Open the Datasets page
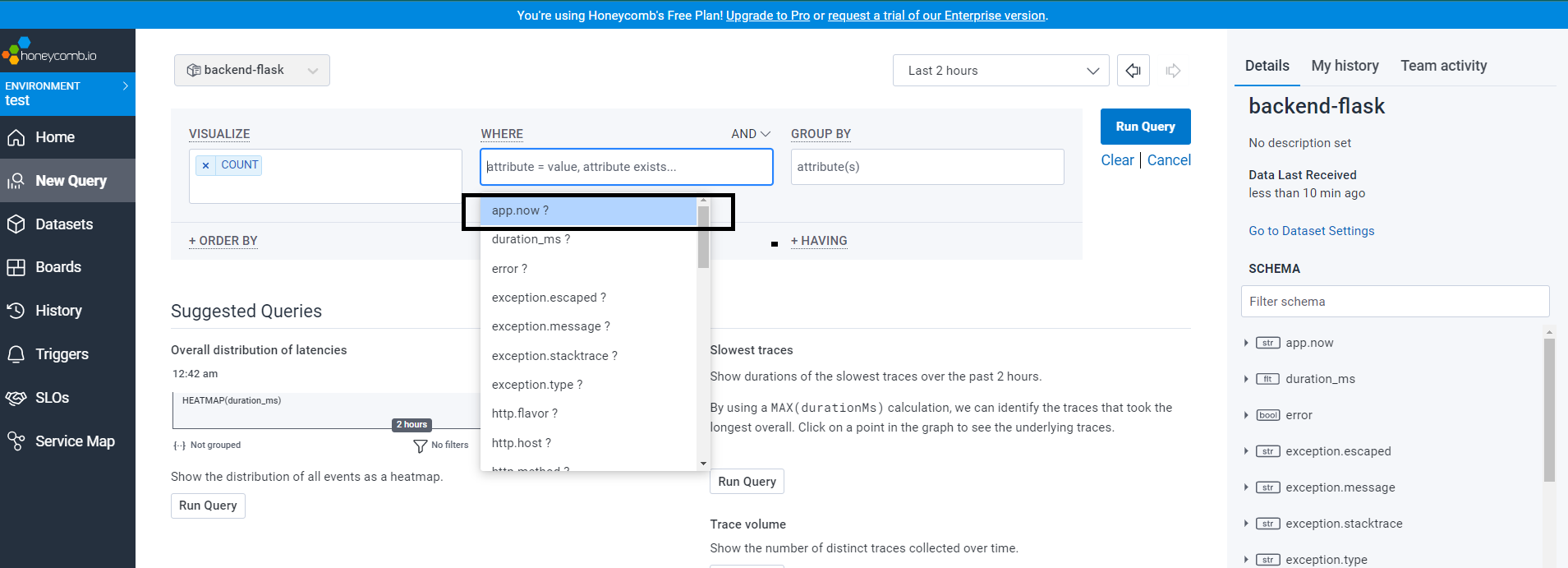Image resolution: width=1568 pixels, height=568 pixels. [x=67, y=224]
